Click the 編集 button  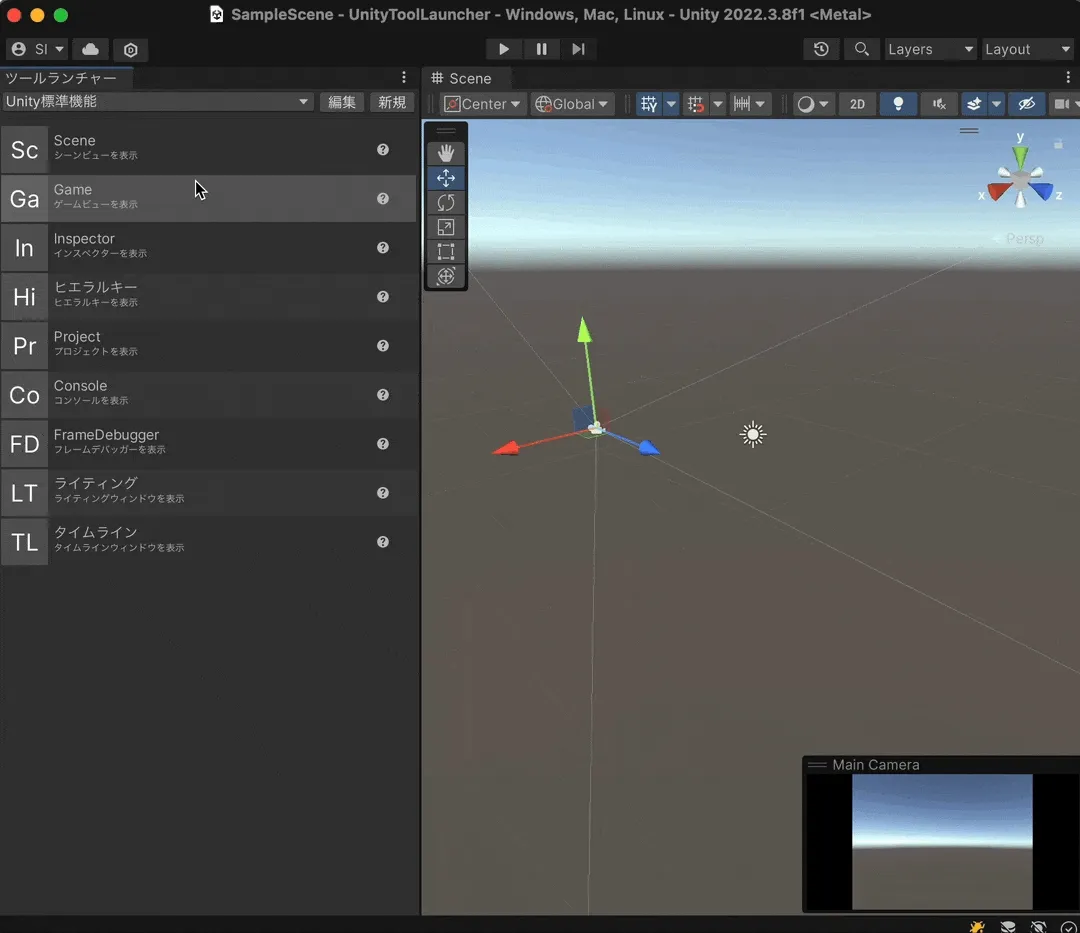click(x=342, y=102)
